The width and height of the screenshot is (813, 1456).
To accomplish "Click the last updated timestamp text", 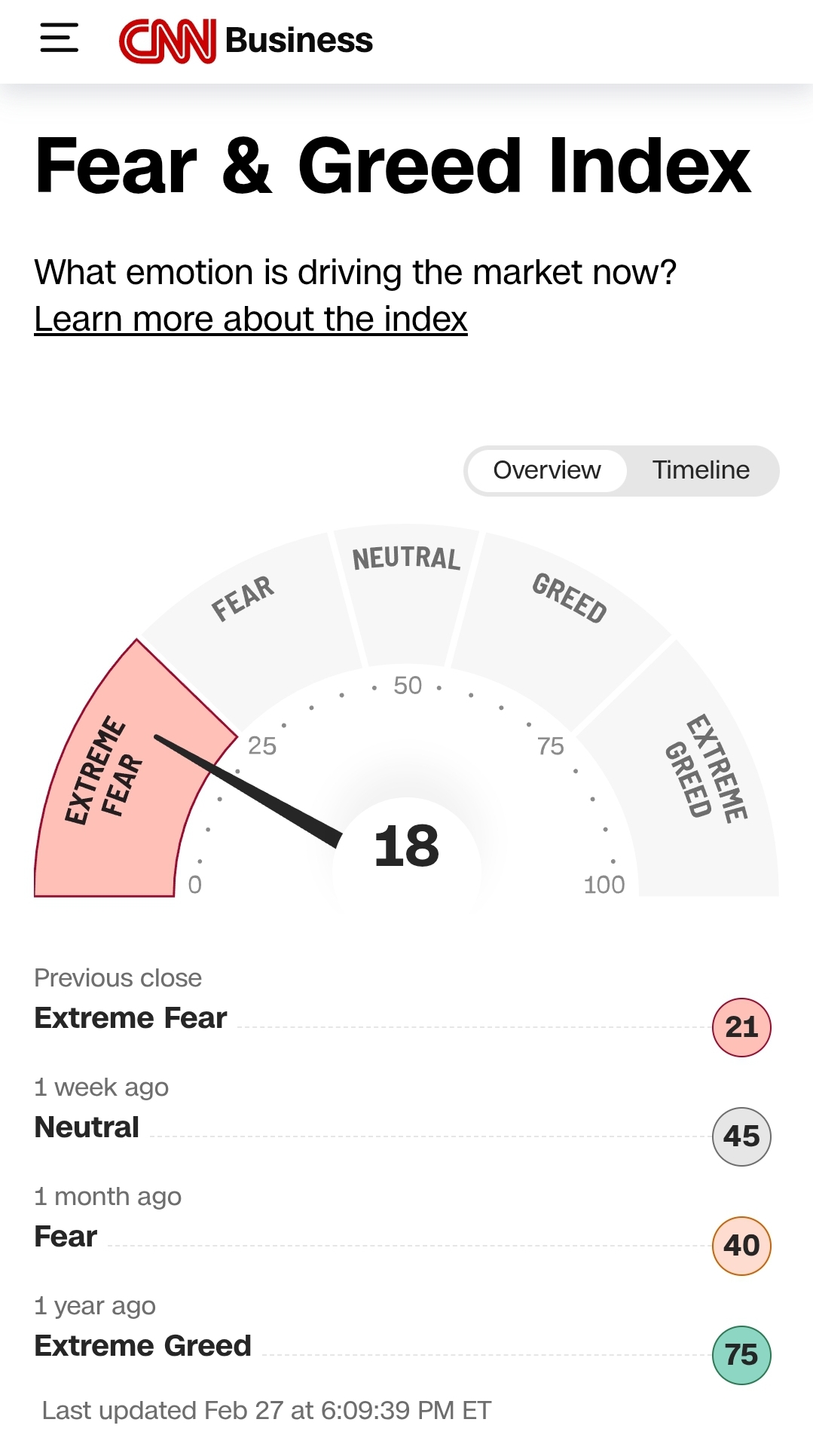I will coord(267,1410).
